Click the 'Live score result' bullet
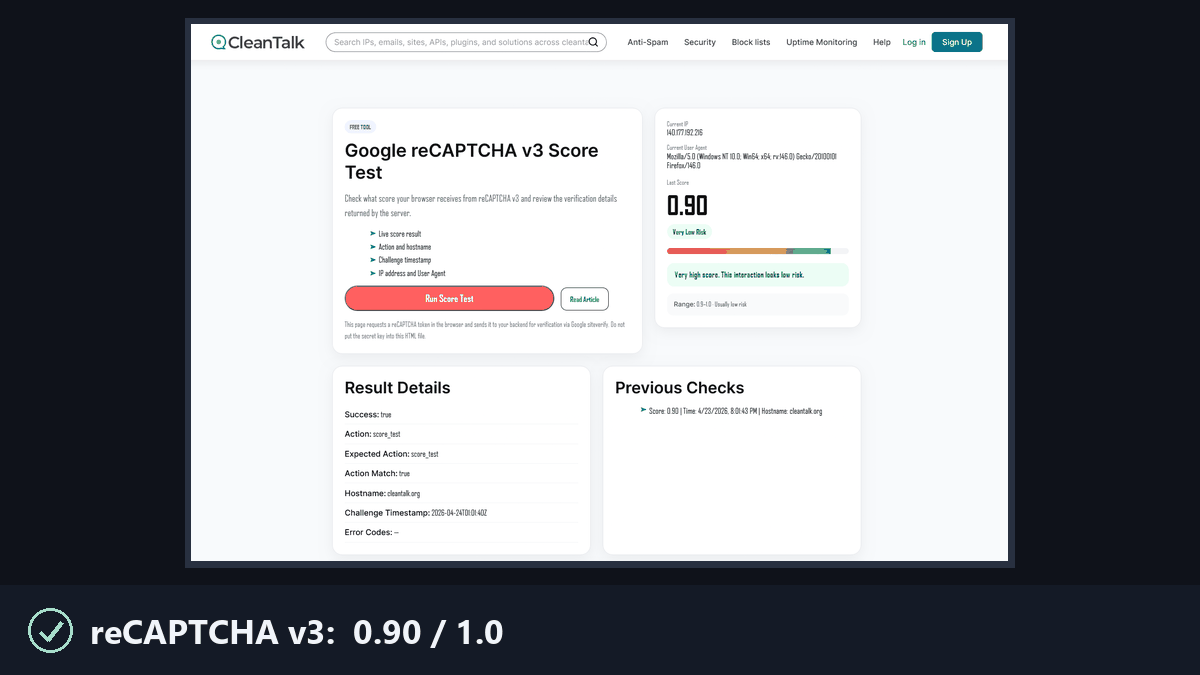 click(400, 234)
